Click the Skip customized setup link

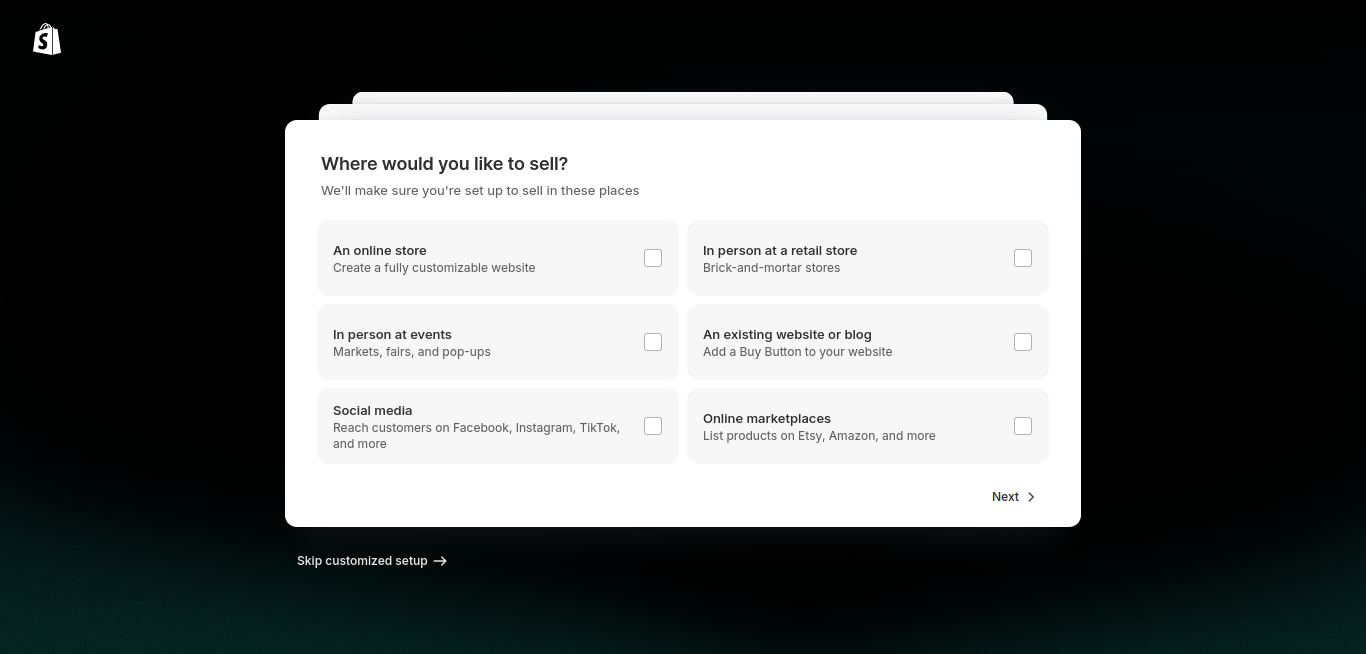tap(362, 561)
